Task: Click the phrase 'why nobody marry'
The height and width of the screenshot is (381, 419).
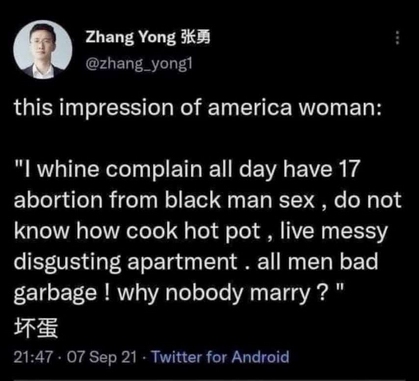Action: (x=214, y=293)
